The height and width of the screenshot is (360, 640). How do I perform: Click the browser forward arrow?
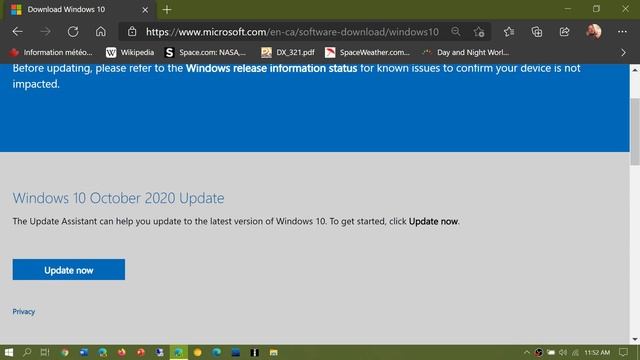click(45, 32)
